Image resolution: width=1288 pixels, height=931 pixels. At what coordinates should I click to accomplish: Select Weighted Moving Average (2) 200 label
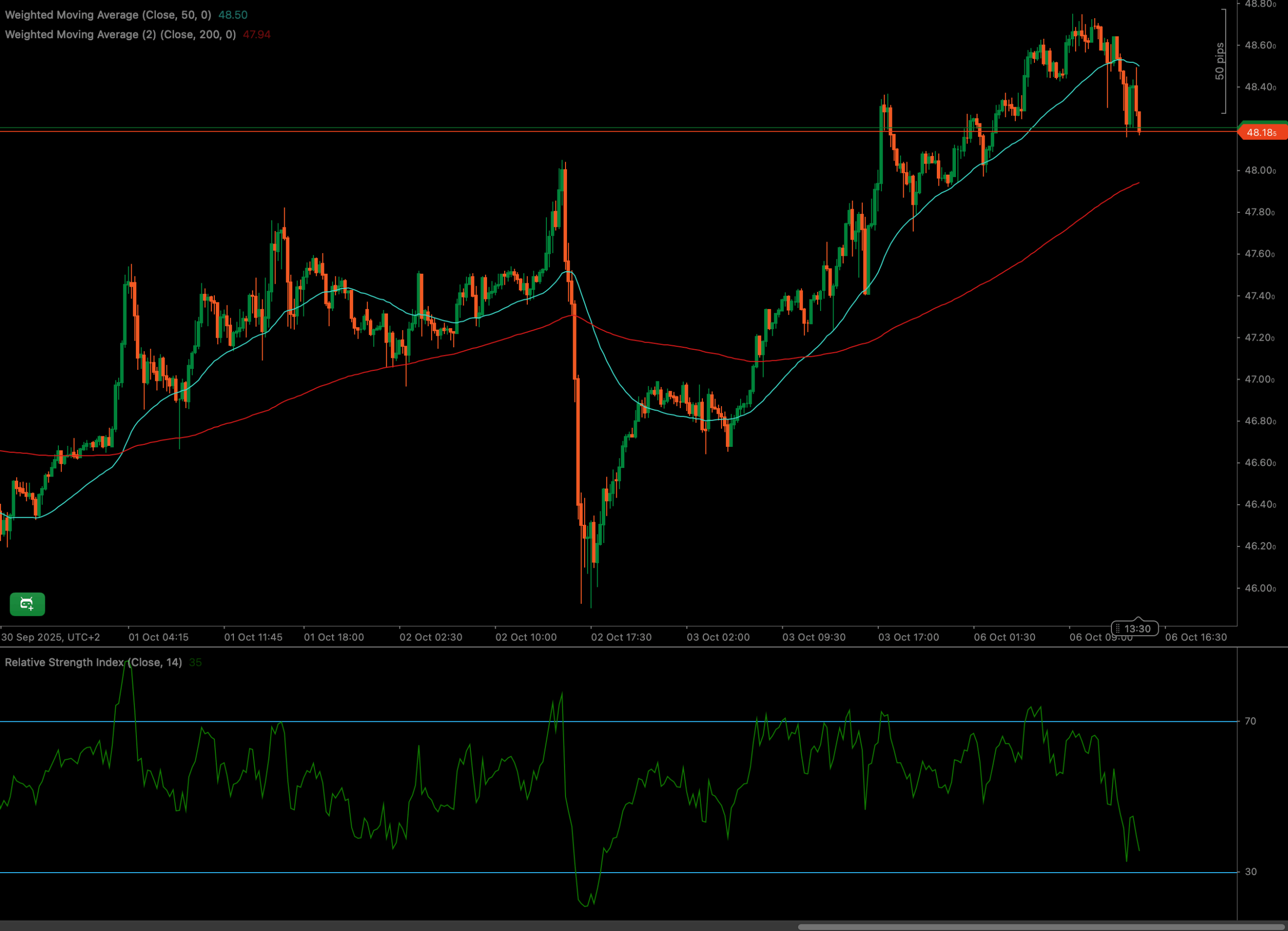(x=120, y=35)
